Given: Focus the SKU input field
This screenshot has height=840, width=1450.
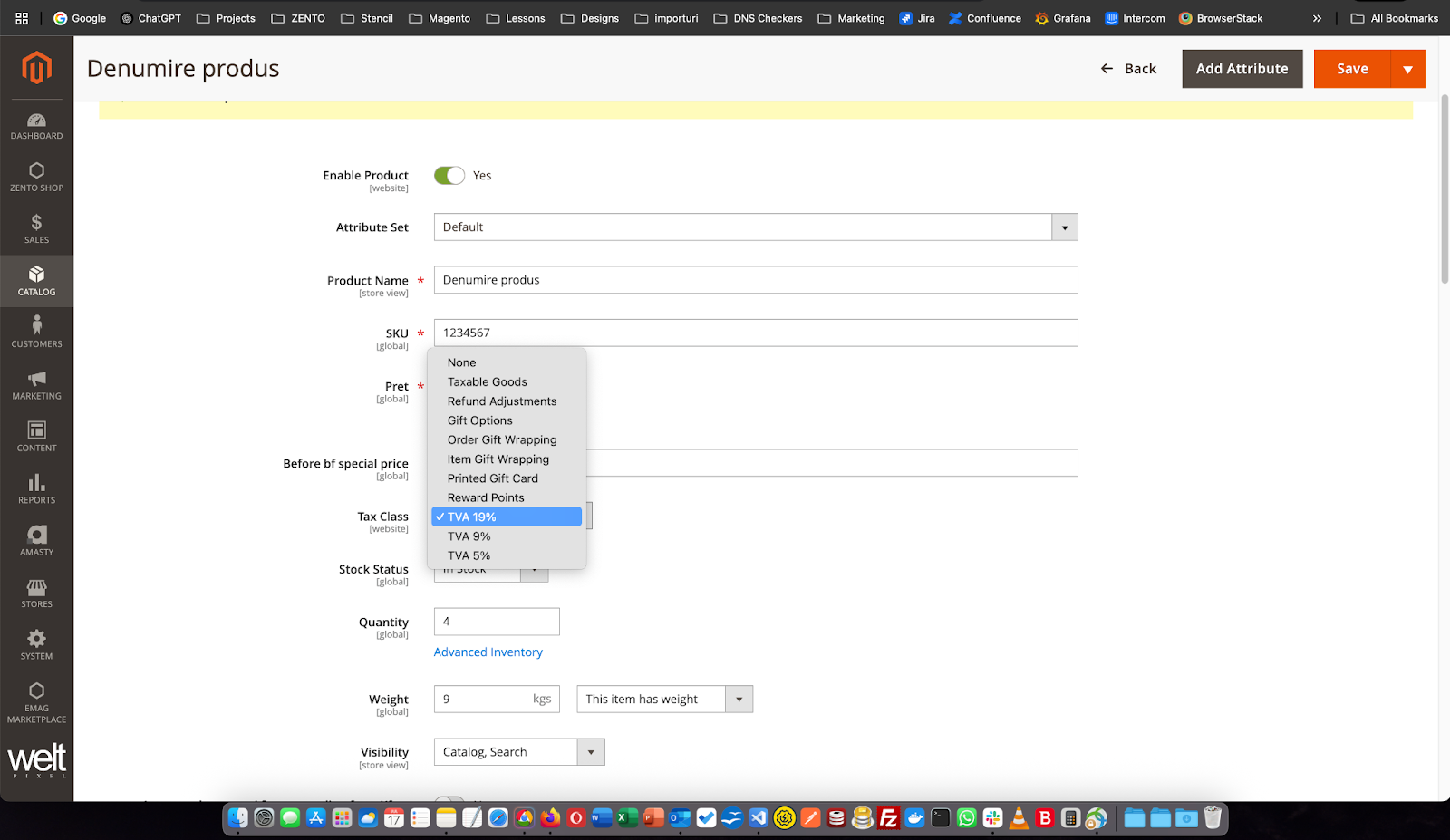Looking at the screenshot, I should [x=756, y=333].
